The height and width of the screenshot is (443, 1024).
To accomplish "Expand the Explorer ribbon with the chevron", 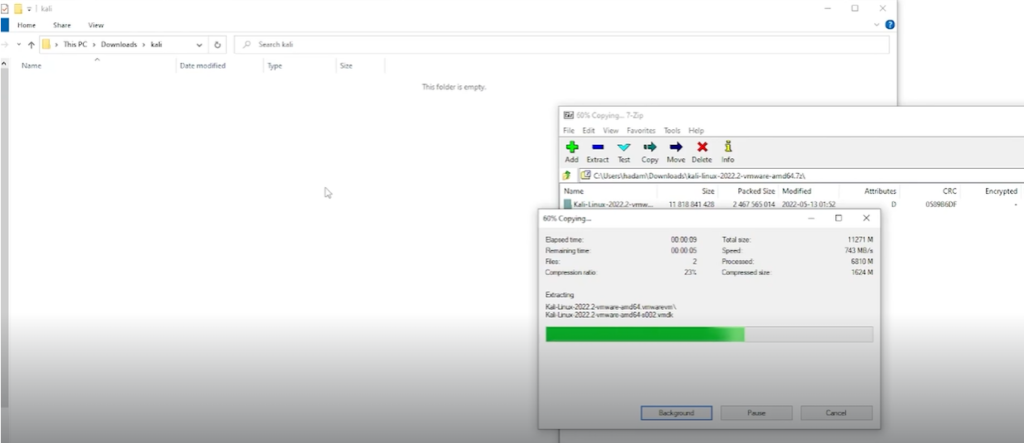I will (876, 25).
